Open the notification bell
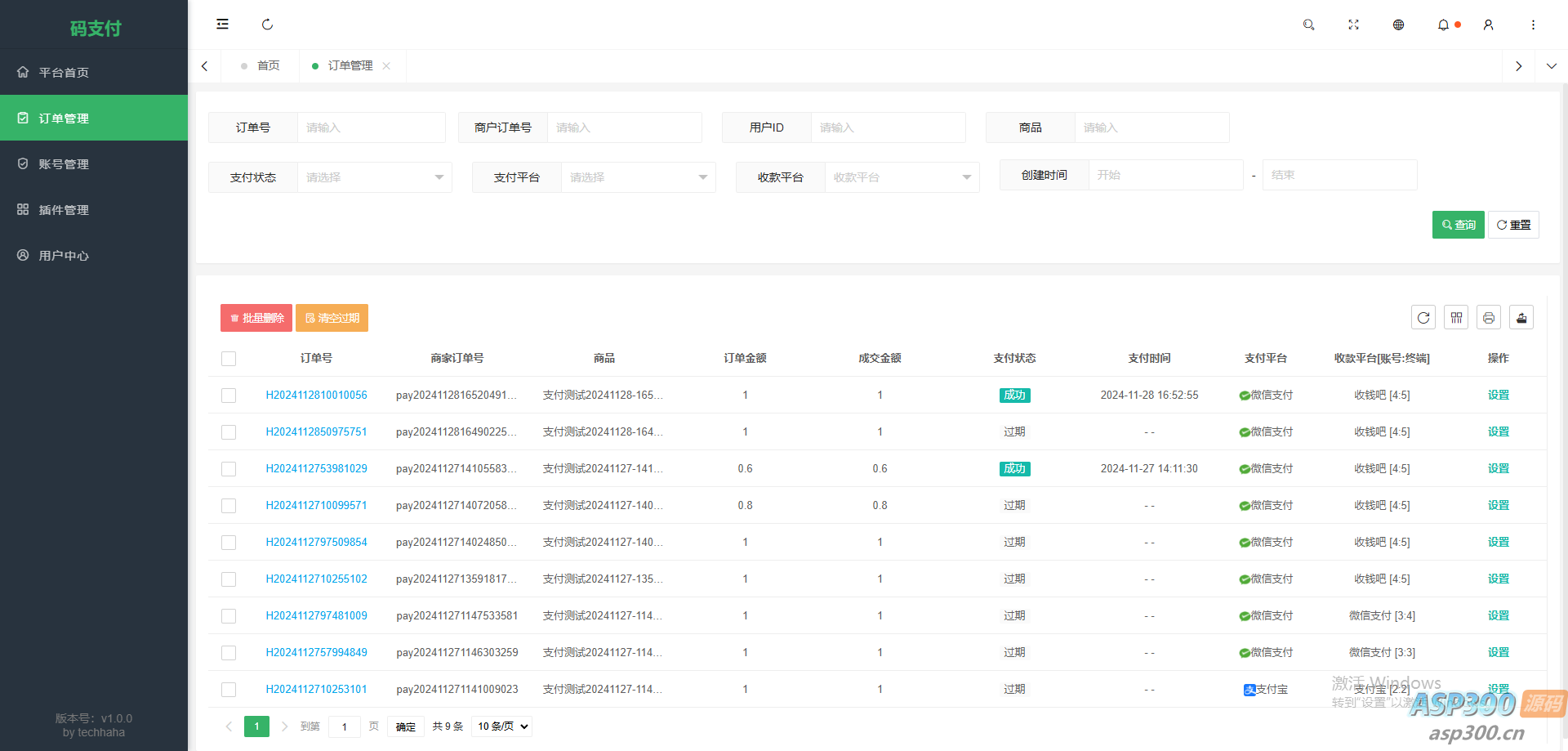 click(1443, 25)
